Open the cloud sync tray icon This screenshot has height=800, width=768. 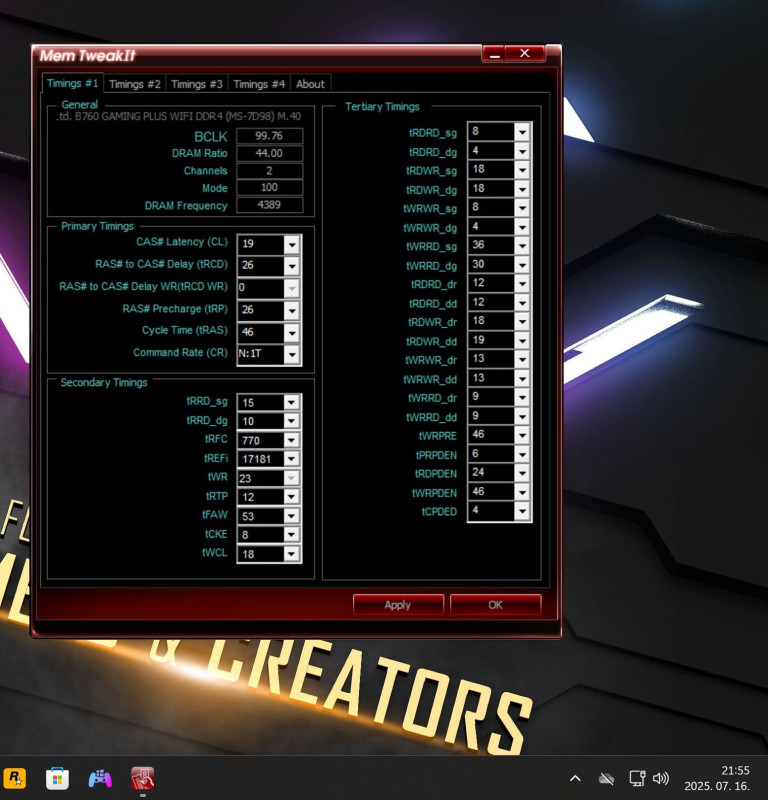click(x=606, y=778)
